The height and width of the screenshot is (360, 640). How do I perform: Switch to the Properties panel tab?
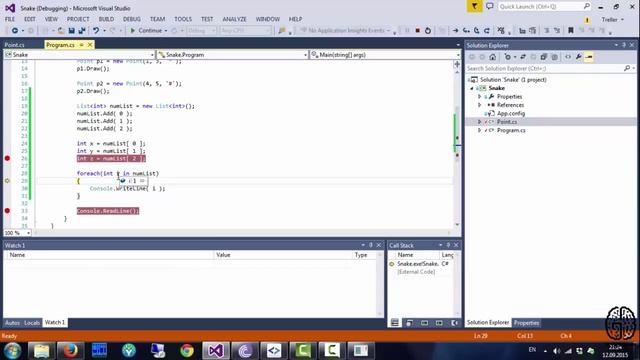click(526, 323)
